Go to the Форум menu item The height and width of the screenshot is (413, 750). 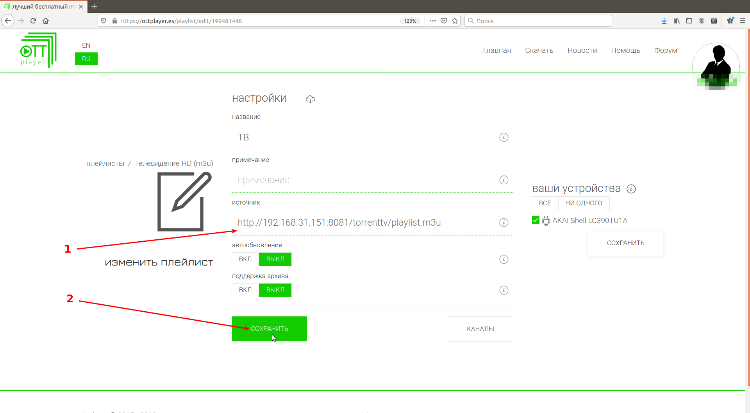pos(667,50)
